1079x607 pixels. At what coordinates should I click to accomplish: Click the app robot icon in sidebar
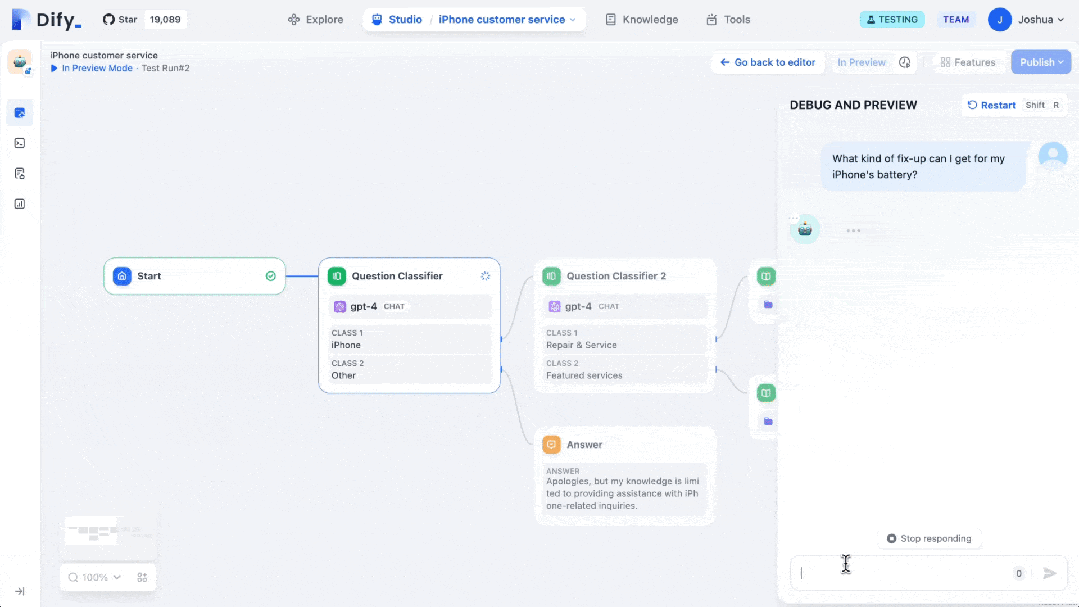(x=19, y=62)
